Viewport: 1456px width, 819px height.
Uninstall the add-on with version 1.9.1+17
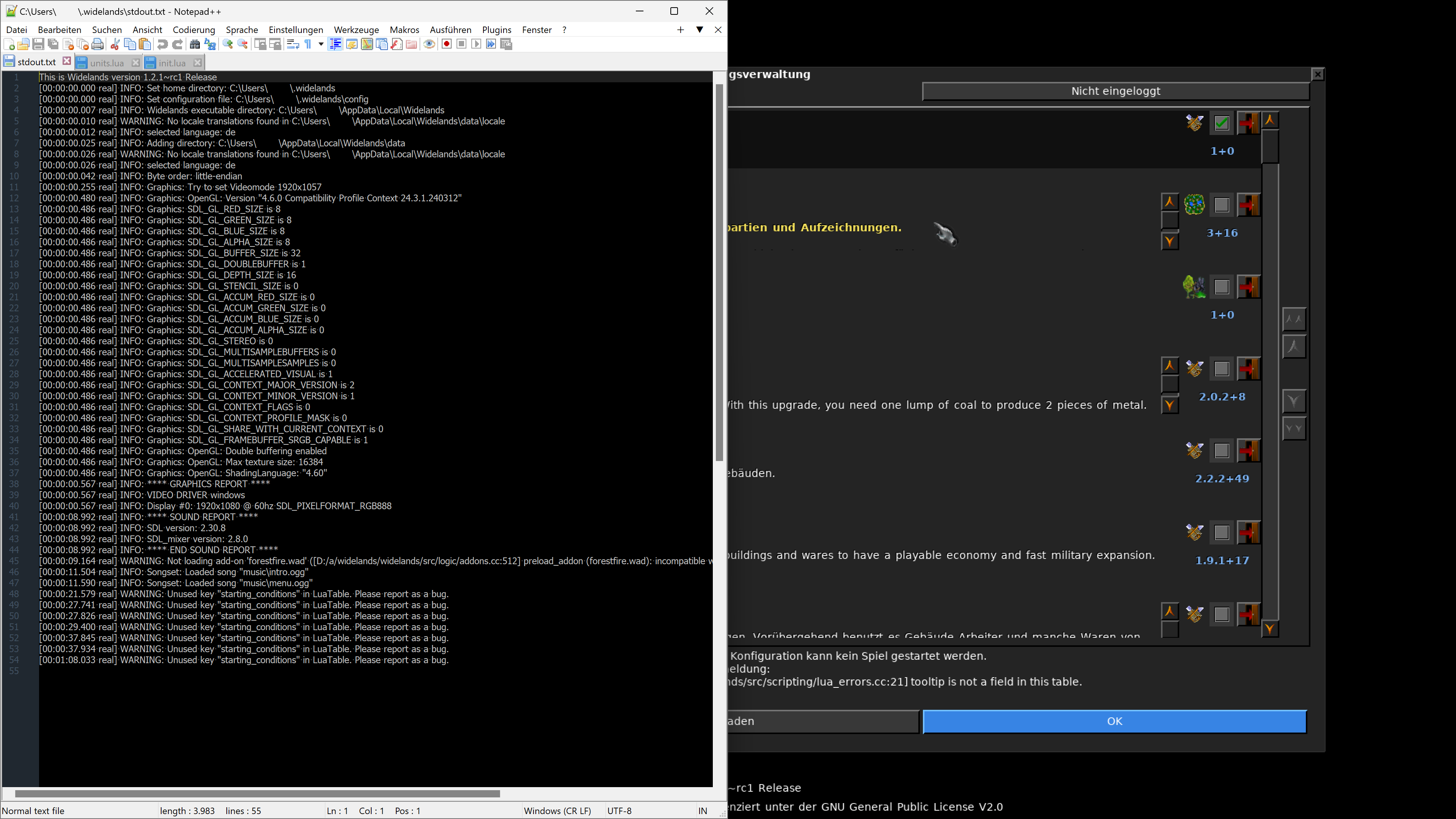pos(1248,532)
